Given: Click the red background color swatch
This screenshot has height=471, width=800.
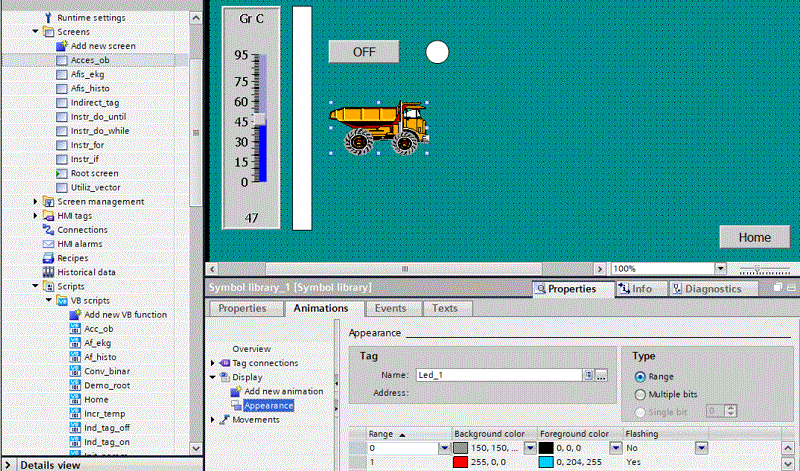Looking at the screenshot, I should (461, 464).
